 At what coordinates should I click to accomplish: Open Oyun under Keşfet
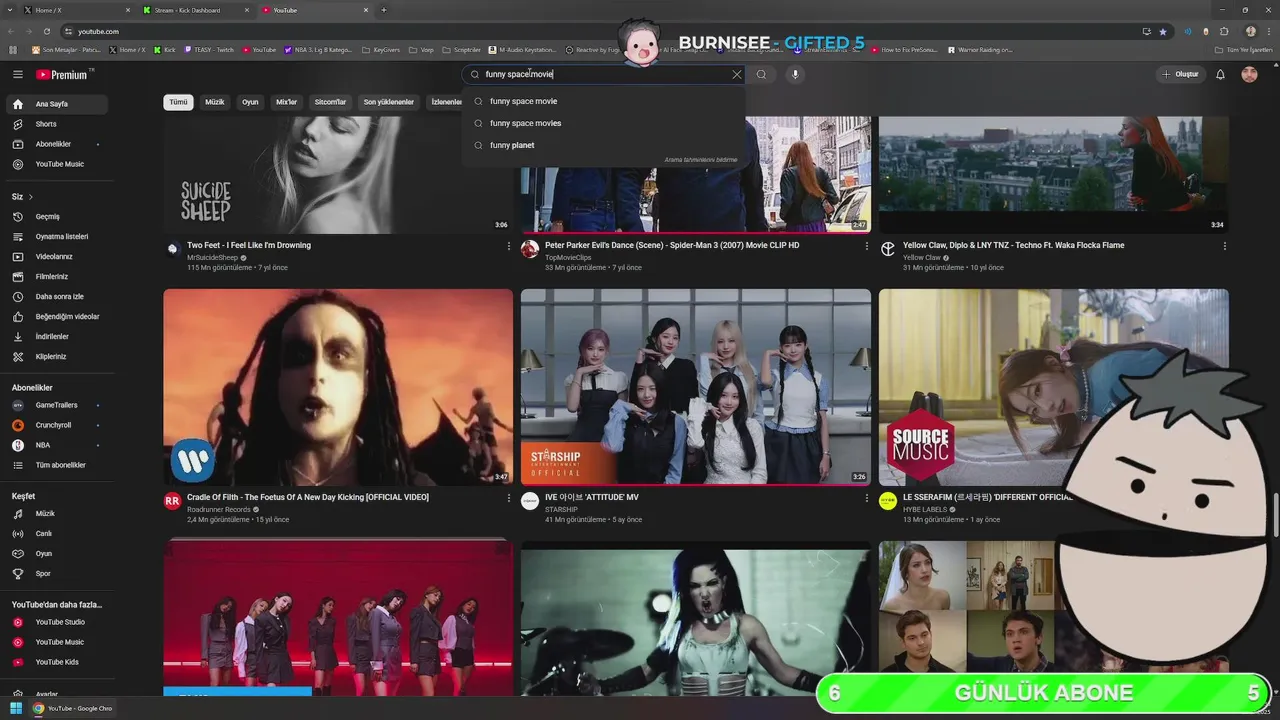pos(56,554)
